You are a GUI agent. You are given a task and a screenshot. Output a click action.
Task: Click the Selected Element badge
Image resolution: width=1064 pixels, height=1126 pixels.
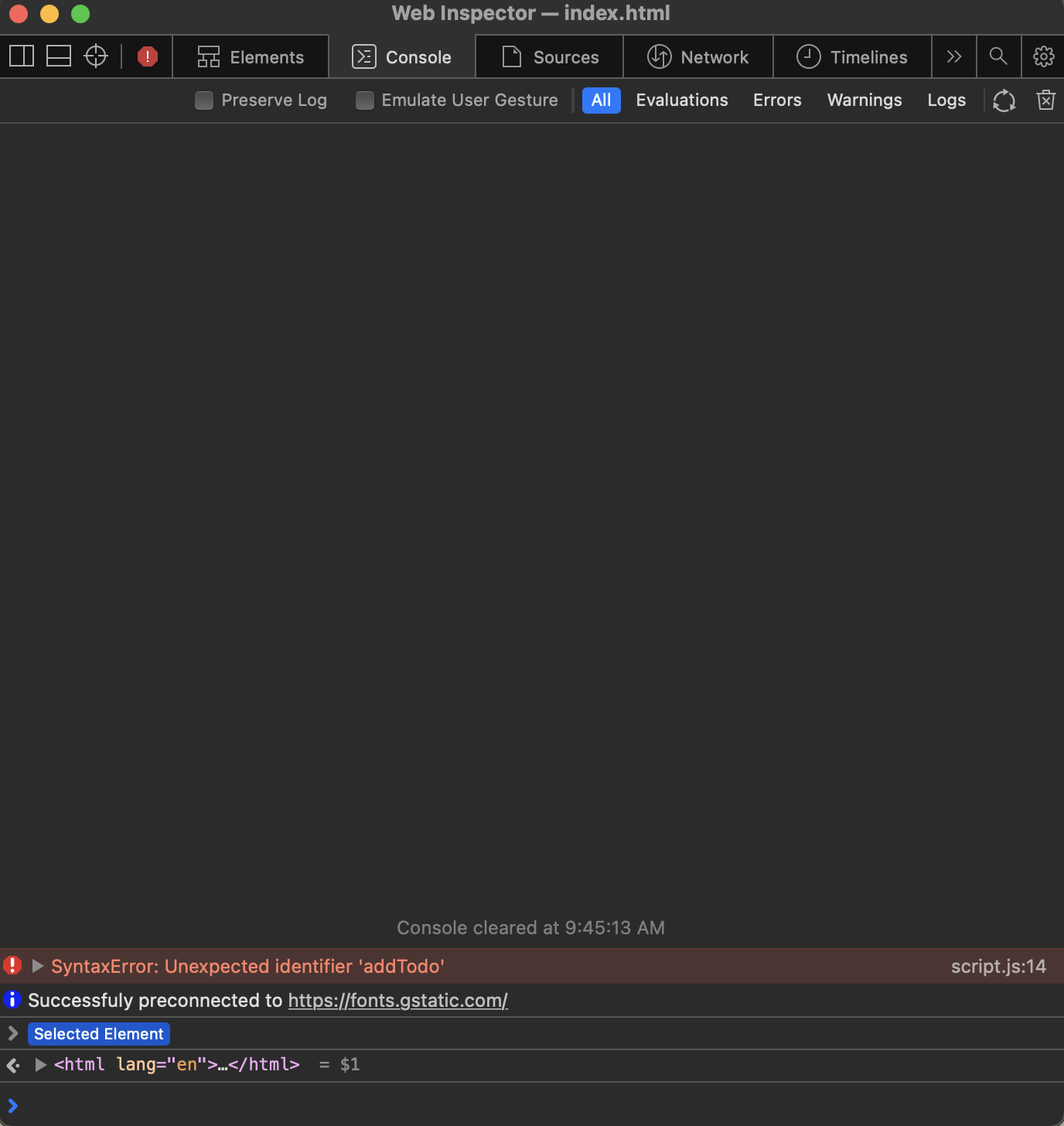[99, 1034]
